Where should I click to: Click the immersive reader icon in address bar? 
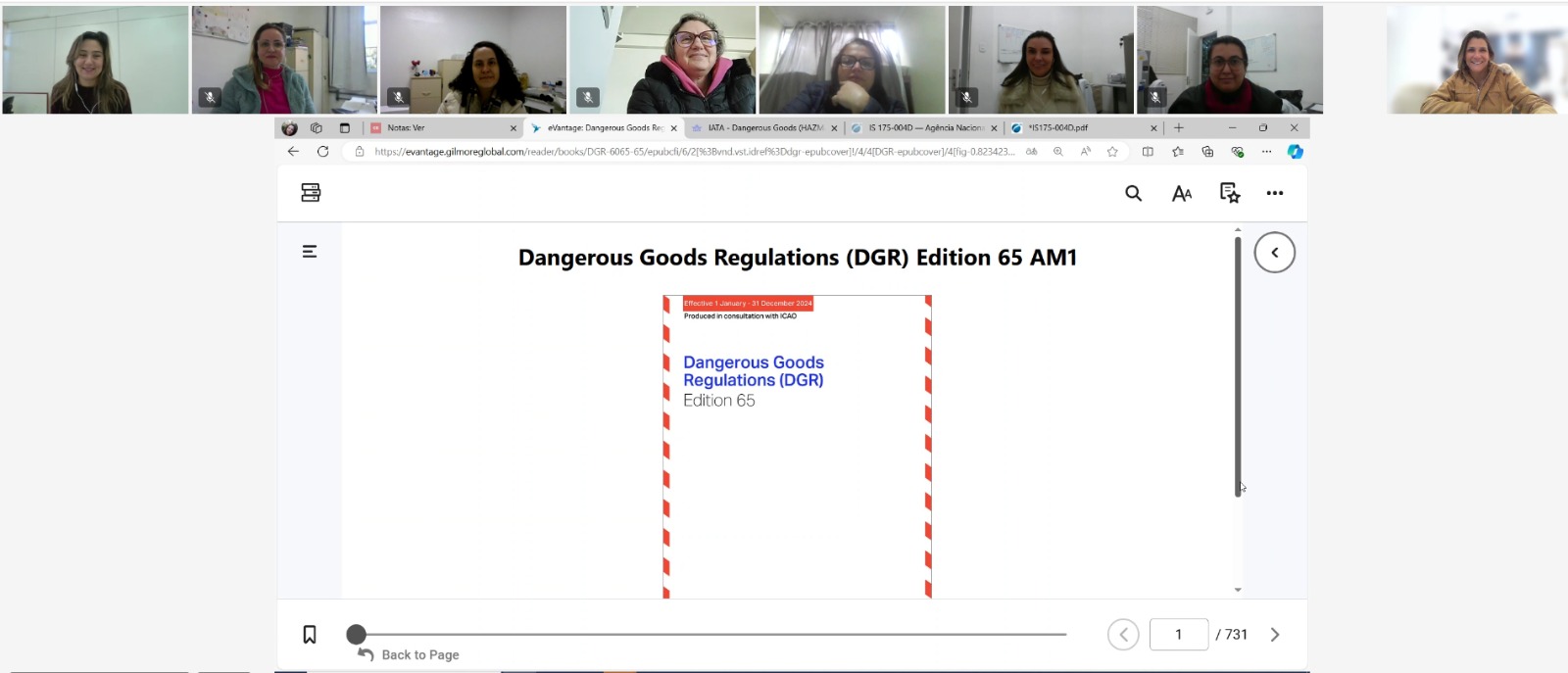pyautogui.click(x=1031, y=152)
